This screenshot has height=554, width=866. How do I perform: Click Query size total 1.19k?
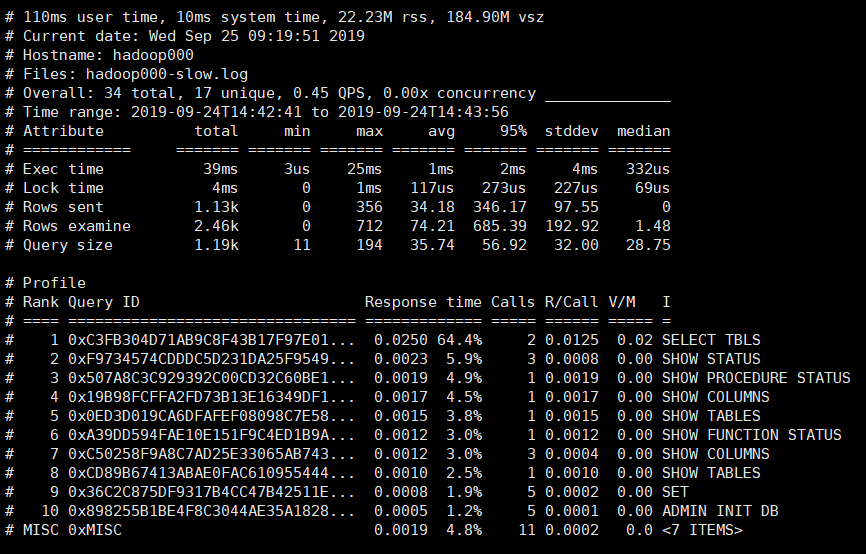point(216,245)
